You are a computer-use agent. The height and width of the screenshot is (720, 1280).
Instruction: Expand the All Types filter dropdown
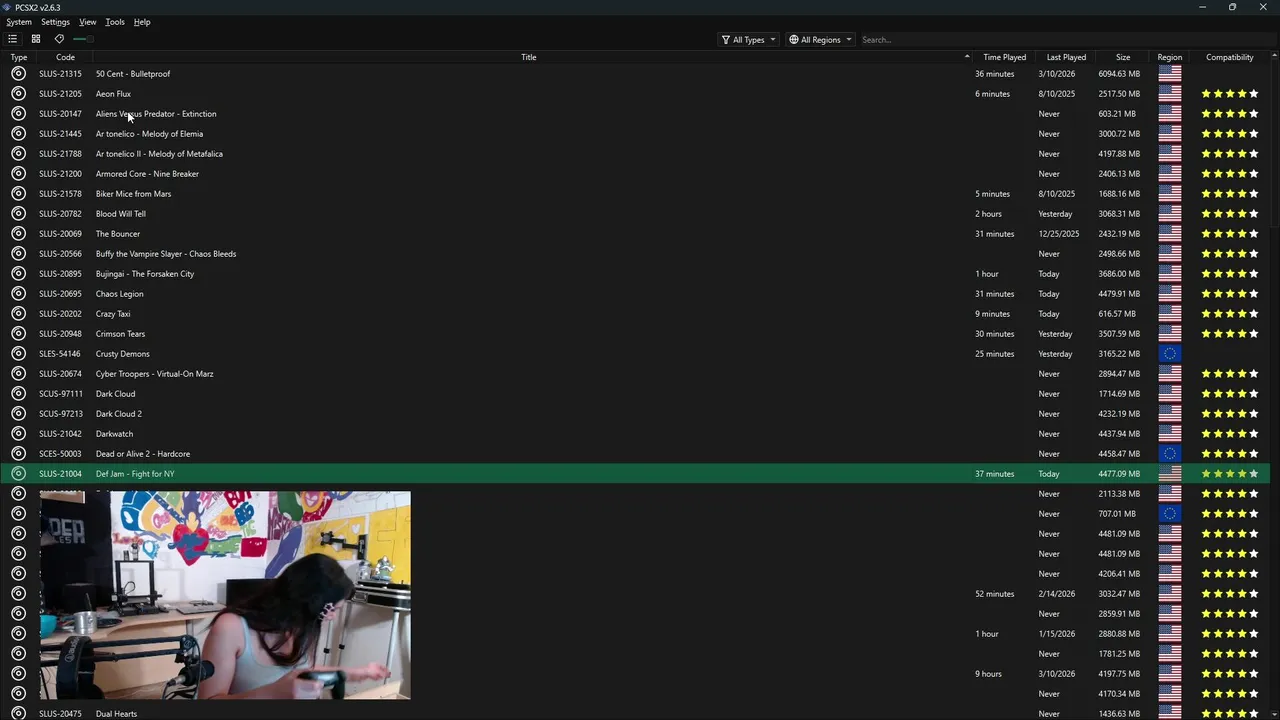tap(748, 40)
